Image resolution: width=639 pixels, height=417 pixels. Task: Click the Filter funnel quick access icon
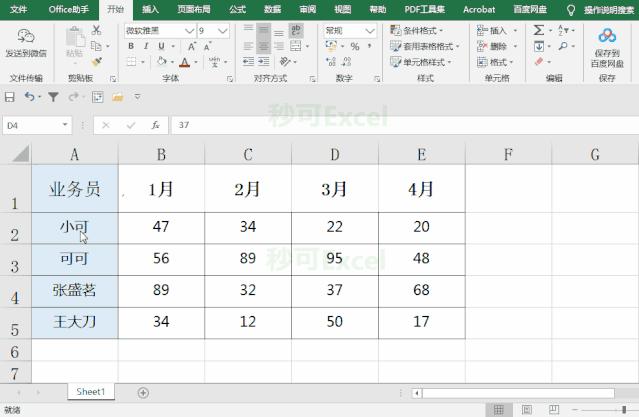click(x=53, y=97)
